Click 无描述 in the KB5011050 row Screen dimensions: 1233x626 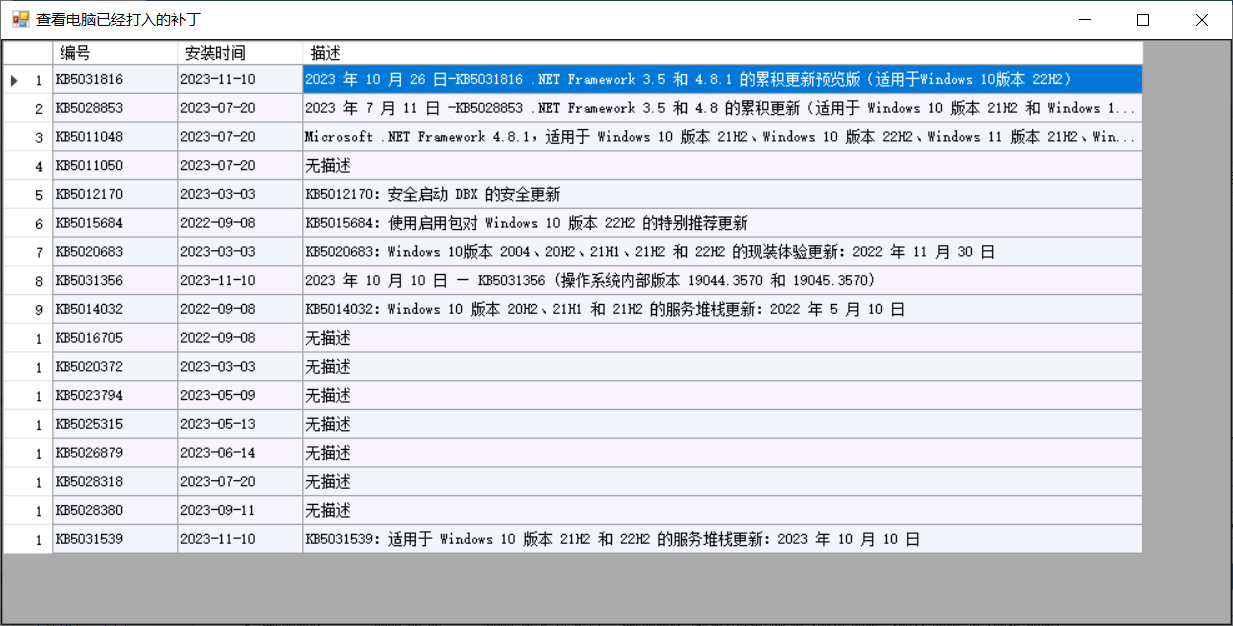pyautogui.click(x=722, y=166)
